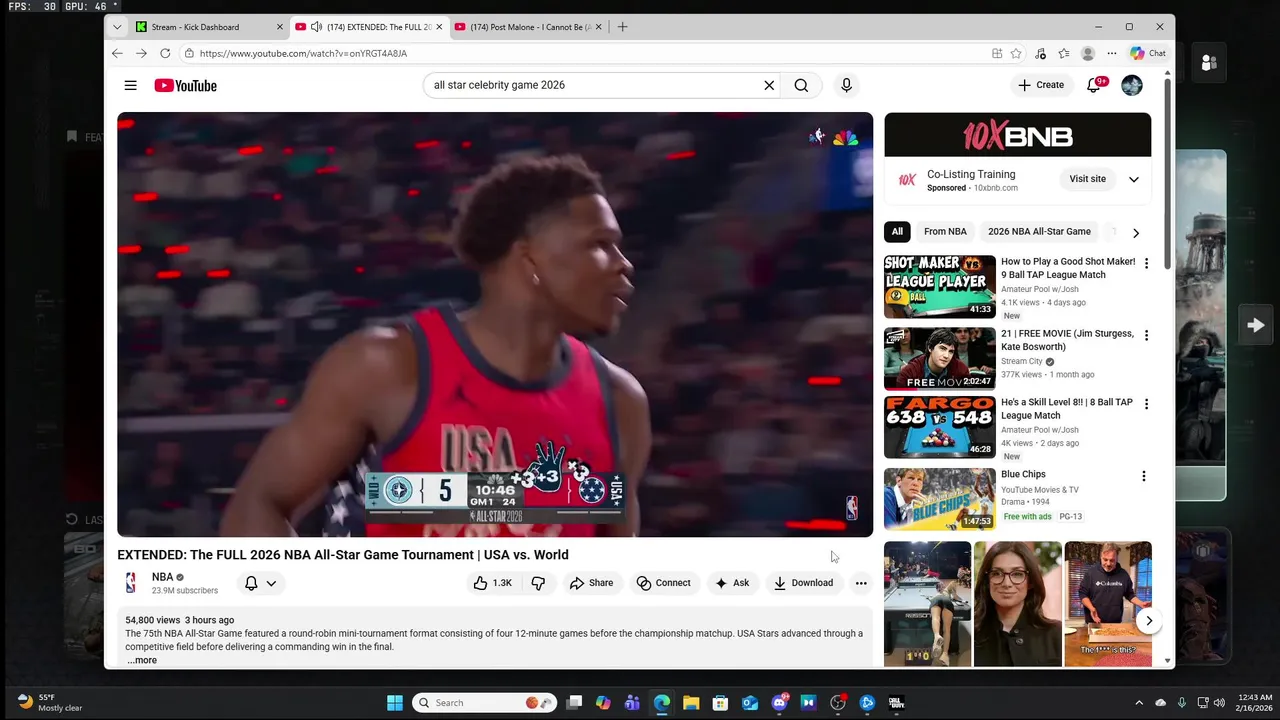Screen dimensions: 1280x720
Task: Select the All filter chip
Action: 897,232
